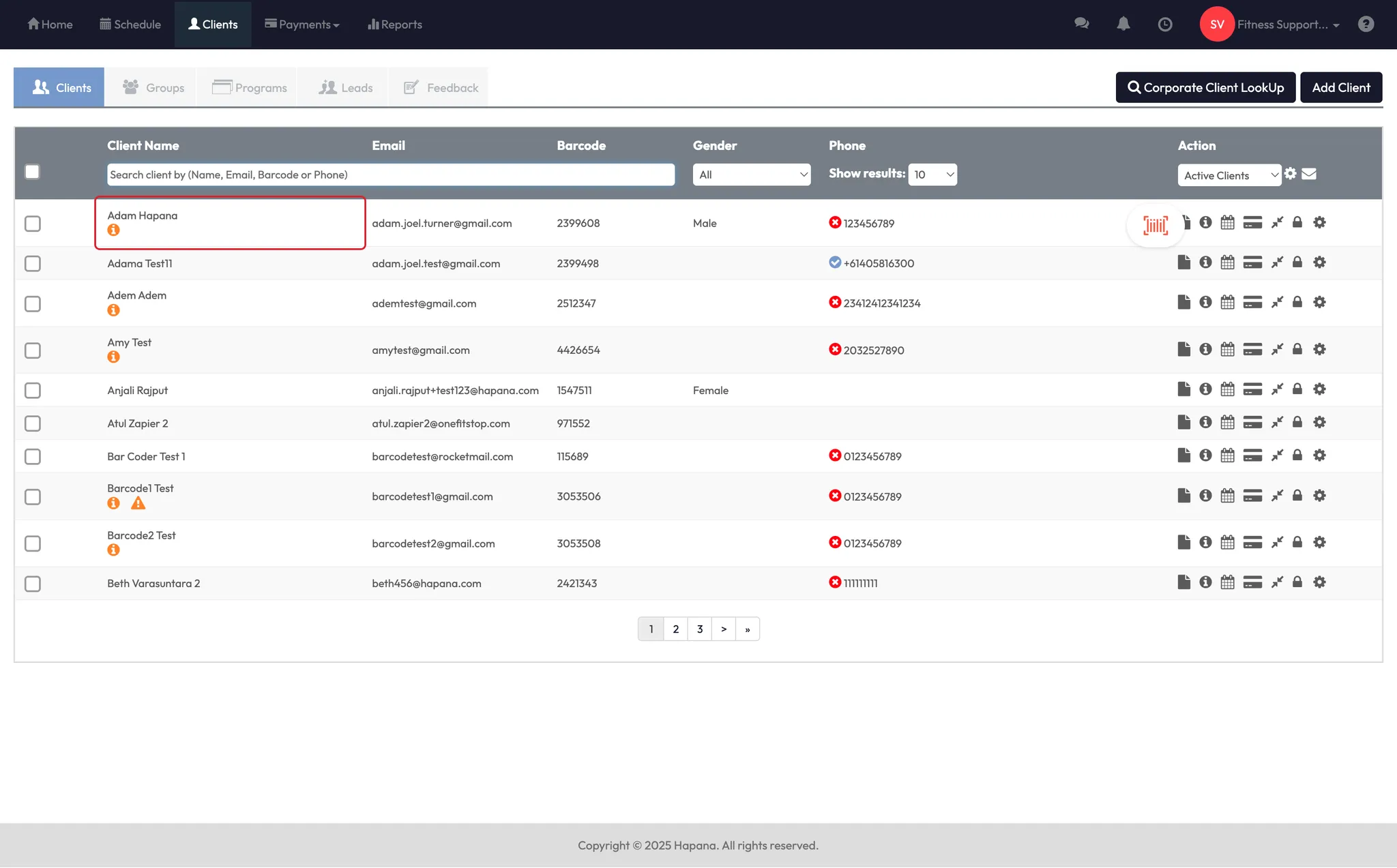Click payment card icon for Amy Test
This screenshot has height=868, width=1397.
point(1252,350)
